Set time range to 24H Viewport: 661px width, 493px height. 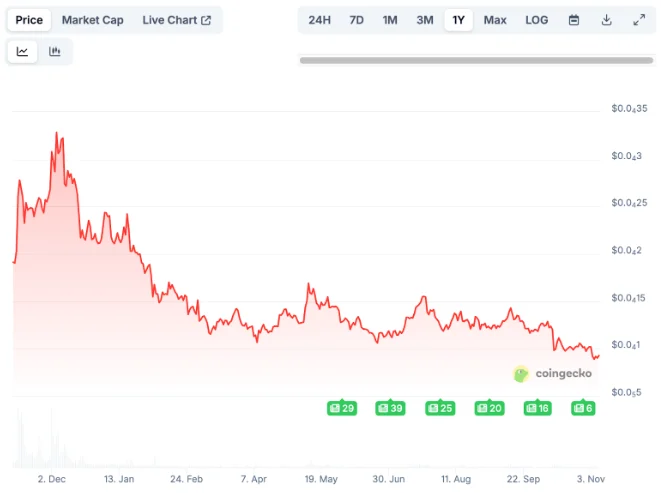pyautogui.click(x=320, y=20)
